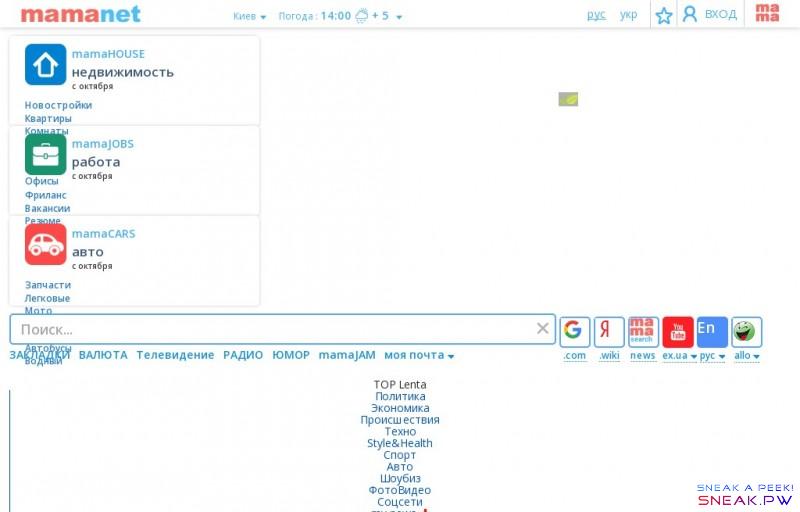The height and width of the screenshot is (512, 800).
Task: Open the ЗАКЛАДКИ menu item
Action: click(40, 355)
